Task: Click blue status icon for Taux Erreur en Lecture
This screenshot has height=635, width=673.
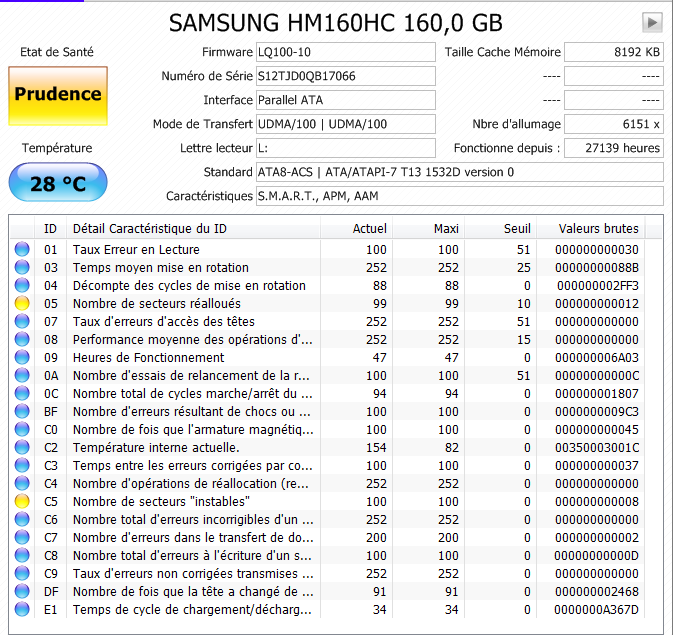Action: (22, 249)
